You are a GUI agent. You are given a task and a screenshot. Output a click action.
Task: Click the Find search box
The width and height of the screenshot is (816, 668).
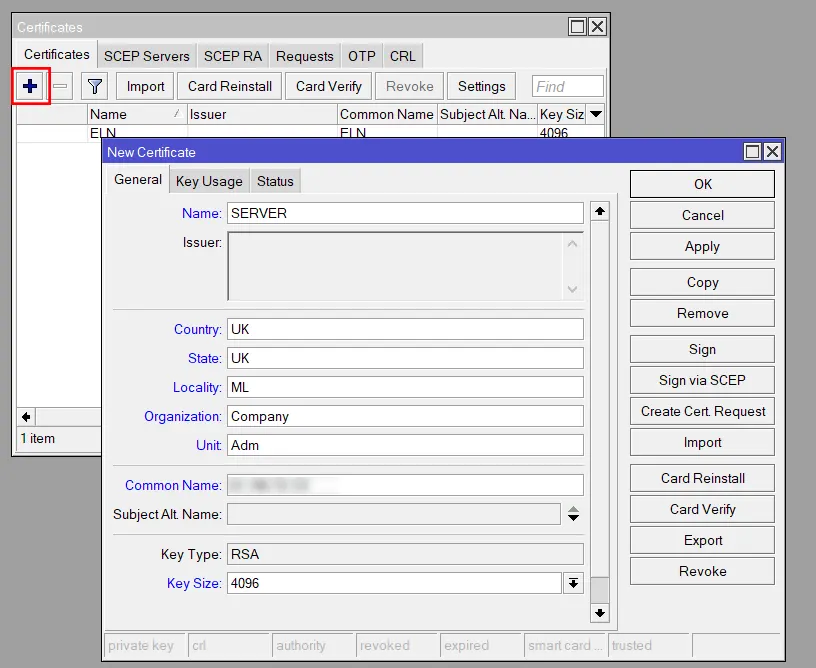[x=568, y=87]
